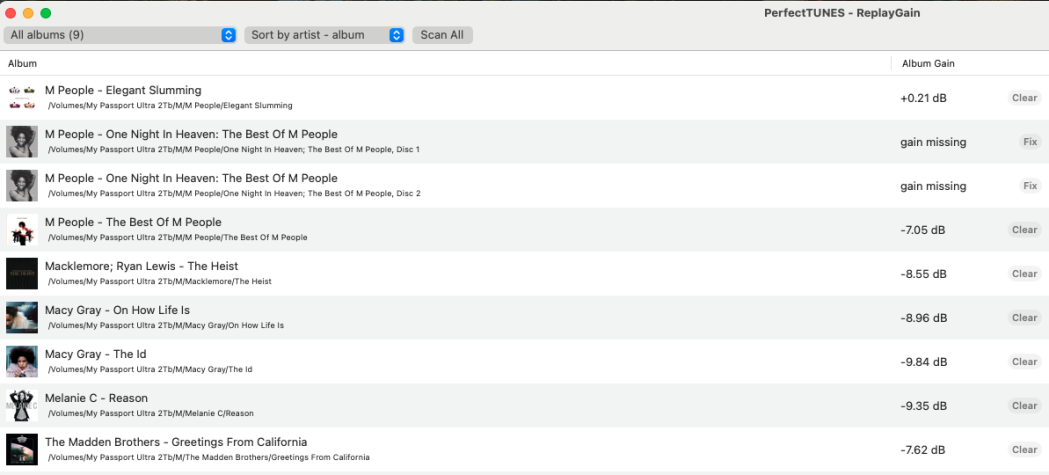Select Elegant Slumming album artwork
This screenshot has height=475, width=1049.
[x=21, y=98]
